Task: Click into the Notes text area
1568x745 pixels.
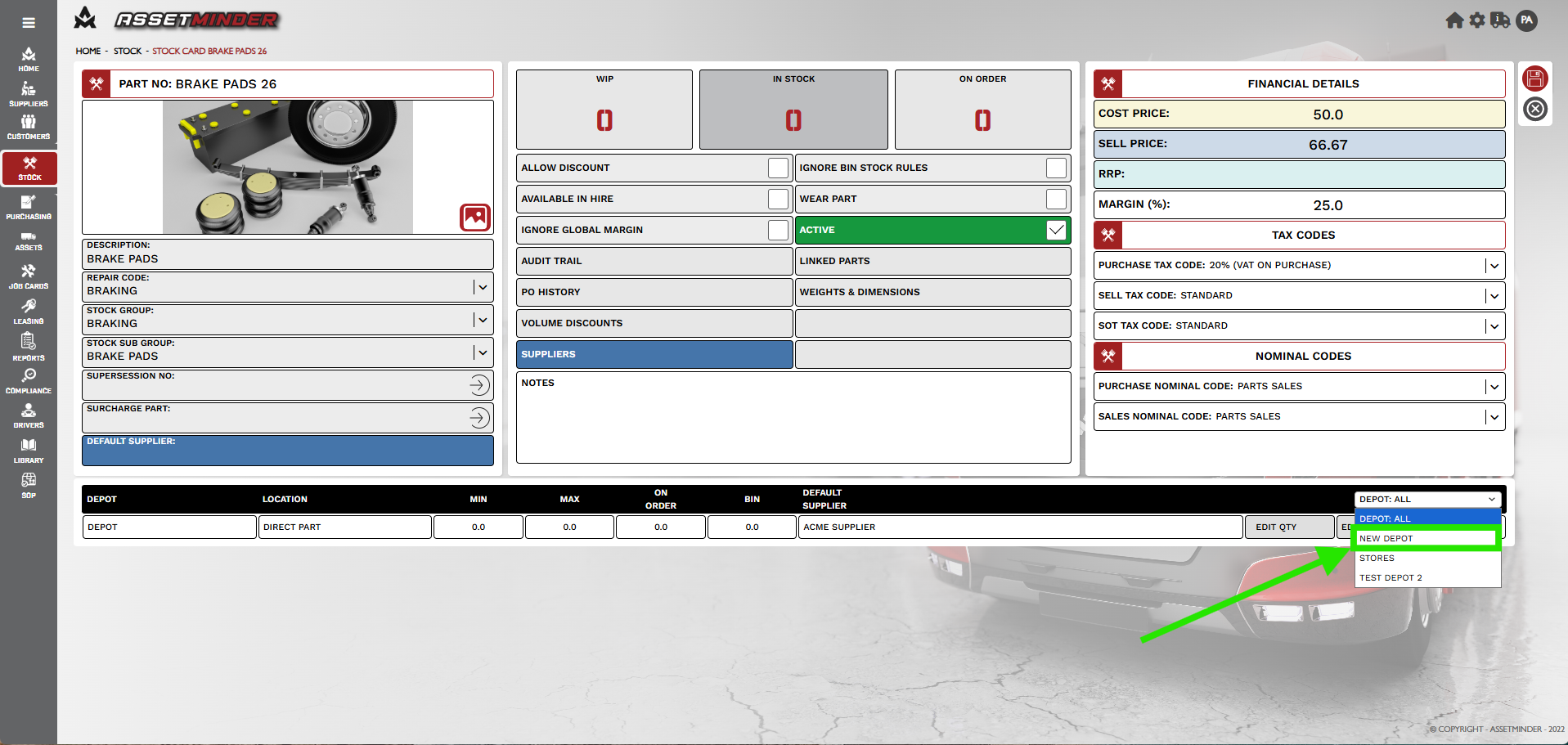Action: coord(793,421)
